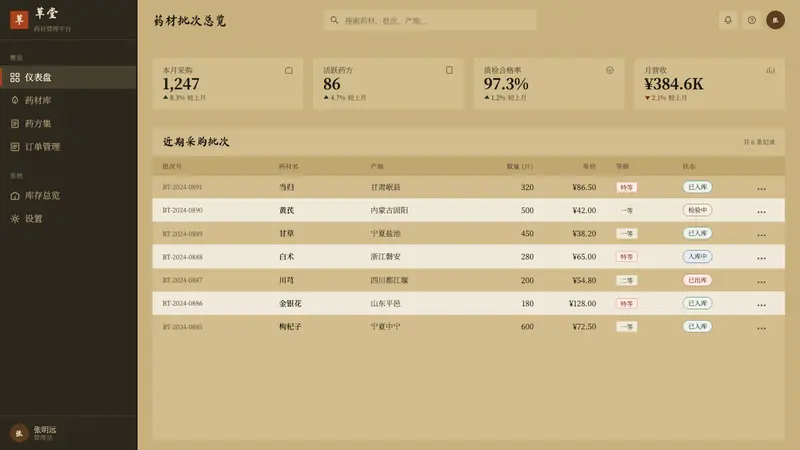
Task: Select batch number BT-2024-0891
Action: click(182, 187)
